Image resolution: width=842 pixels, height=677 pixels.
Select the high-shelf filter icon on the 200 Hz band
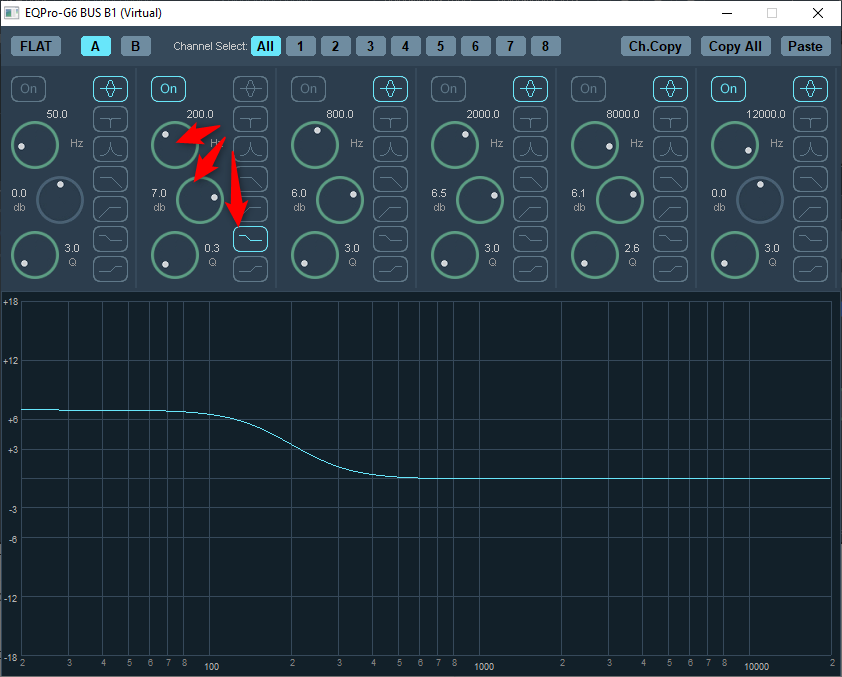250,269
